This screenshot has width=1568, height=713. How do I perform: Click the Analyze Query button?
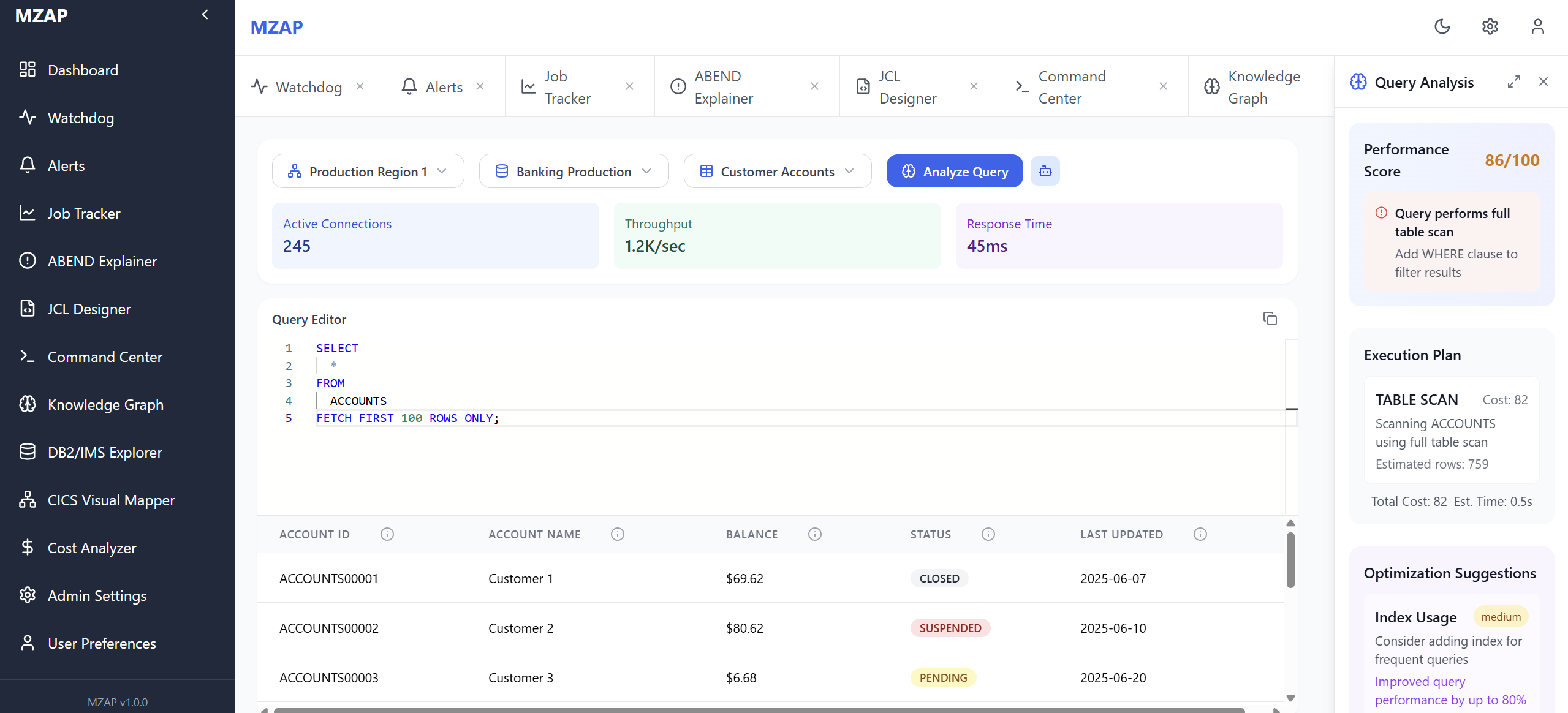coord(954,171)
